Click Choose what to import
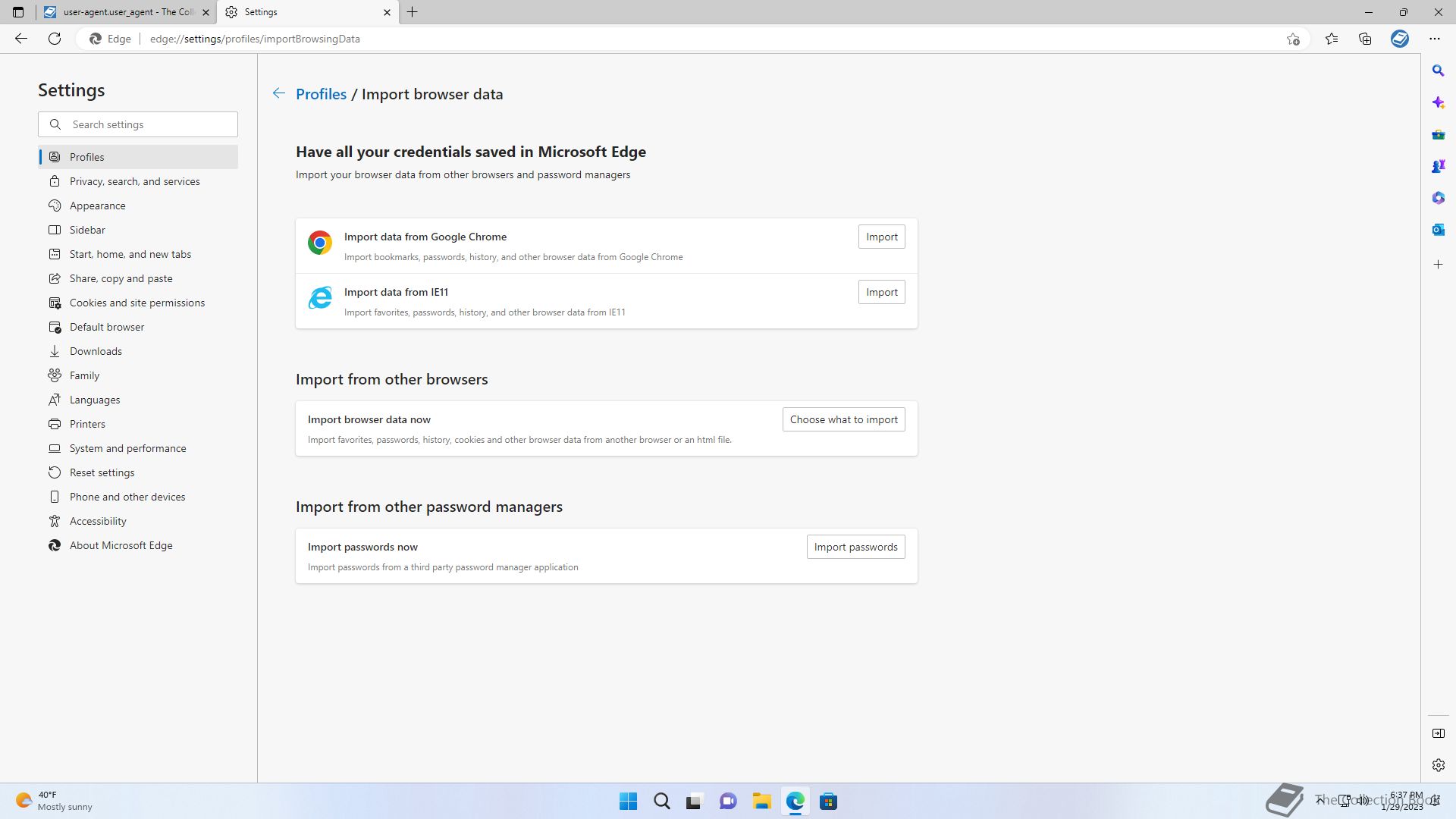 [843, 419]
